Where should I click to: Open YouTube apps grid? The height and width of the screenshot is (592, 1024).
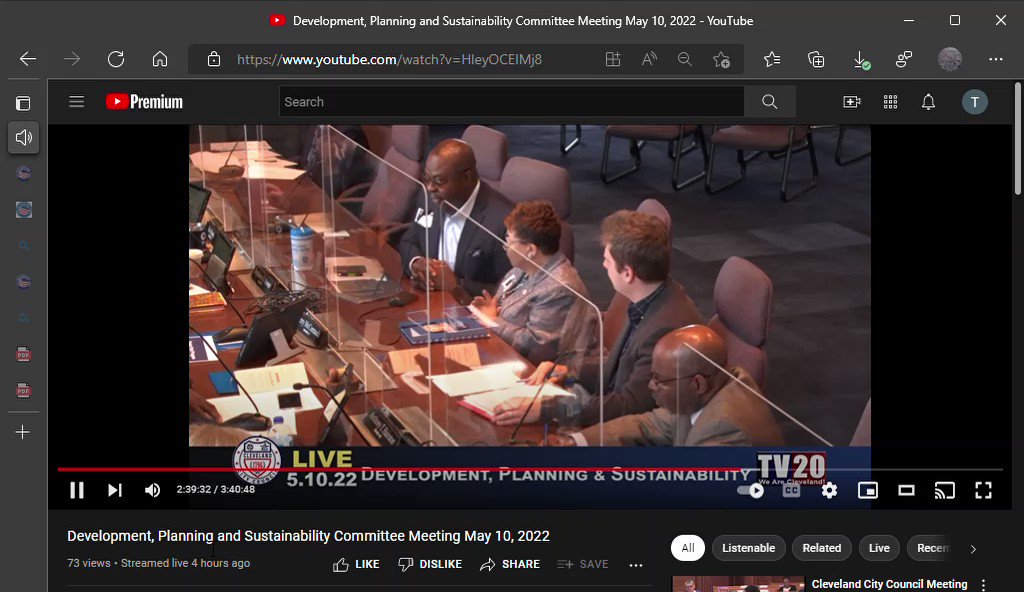coord(890,101)
